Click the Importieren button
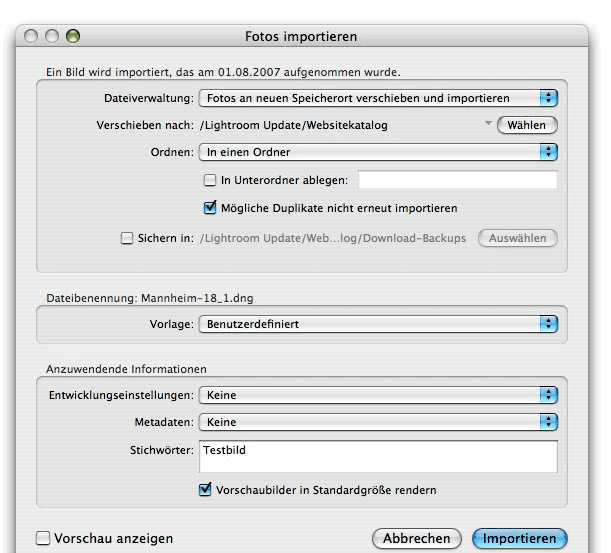Image resolution: width=611 pixels, height=553 pixels. click(x=519, y=539)
